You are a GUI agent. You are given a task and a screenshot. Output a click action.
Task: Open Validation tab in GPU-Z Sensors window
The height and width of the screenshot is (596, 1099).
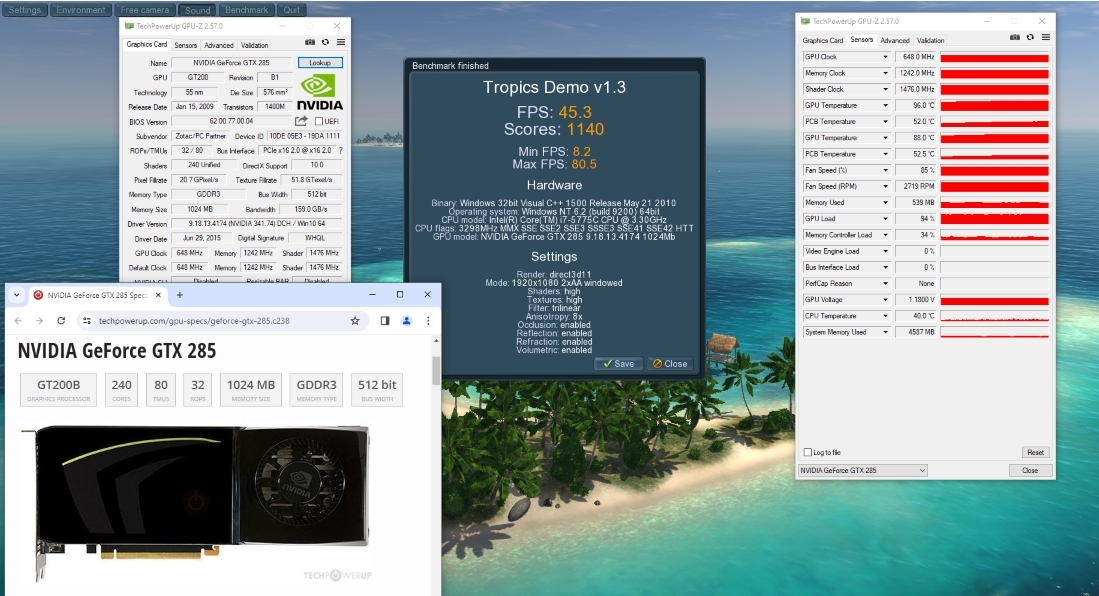[x=931, y=40]
